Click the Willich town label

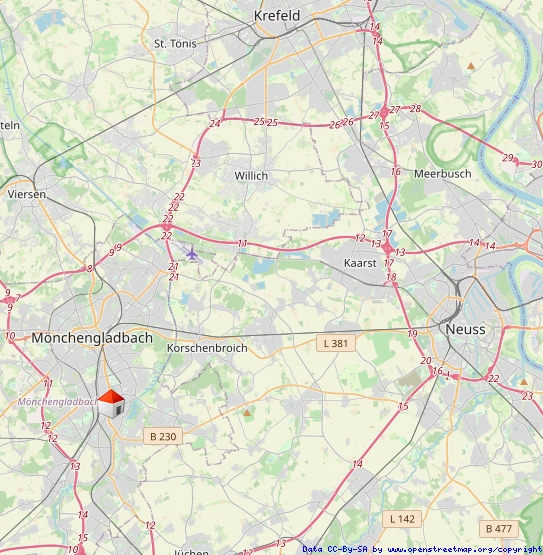pos(251,176)
